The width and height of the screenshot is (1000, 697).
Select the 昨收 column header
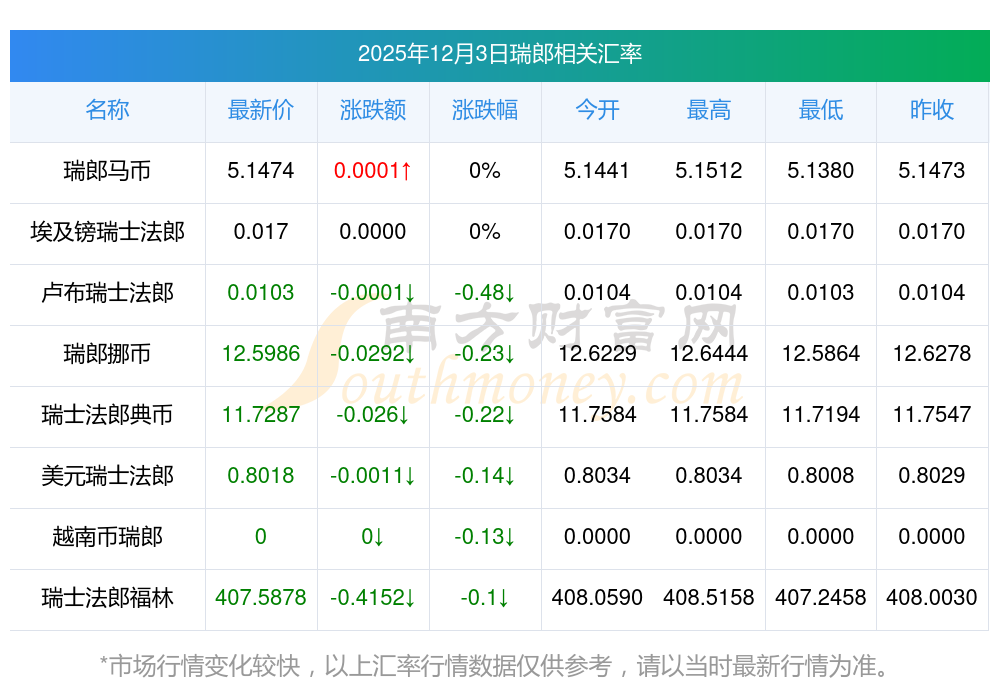coord(932,110)
